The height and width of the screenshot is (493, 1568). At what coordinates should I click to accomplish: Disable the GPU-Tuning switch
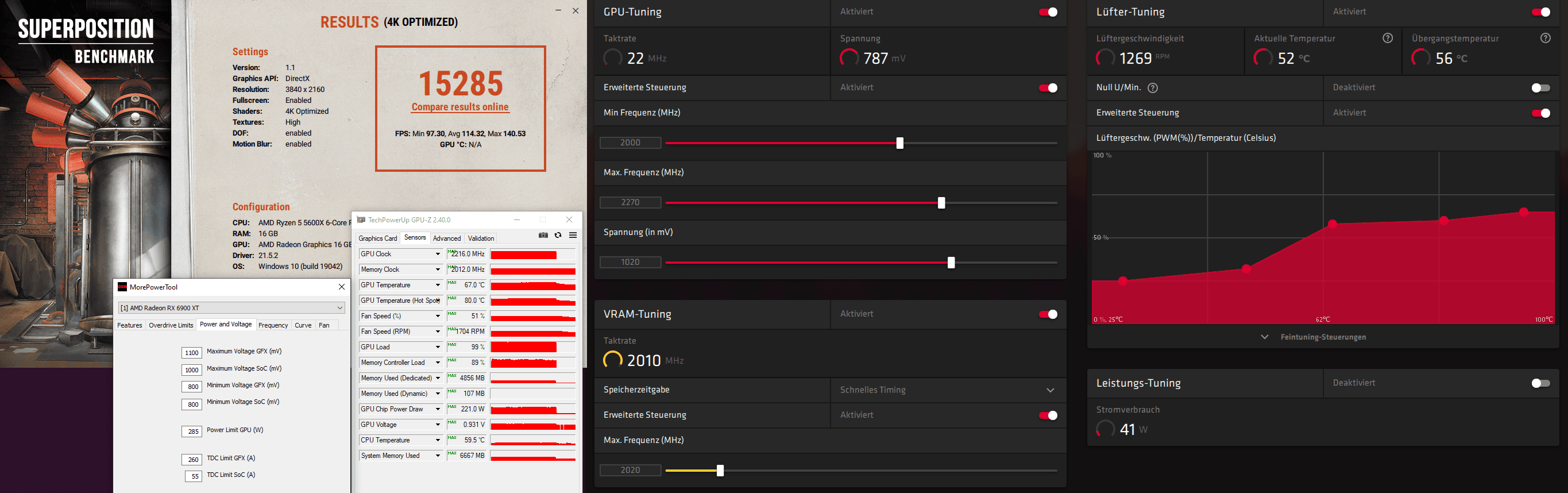click(x=1048, y=12)
